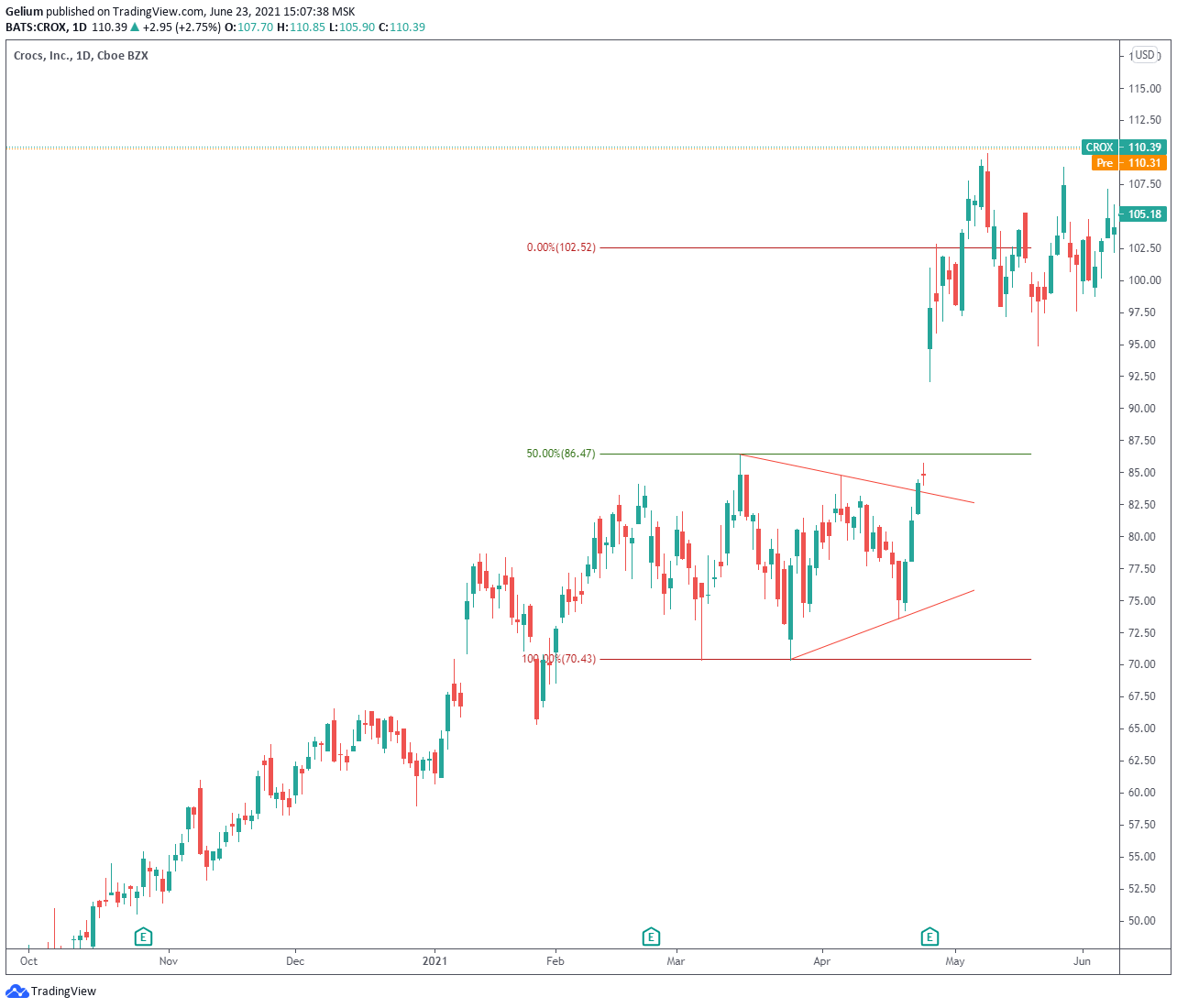Click the 2021 label on time axis
The width and height of the screenshot is (1177, 1008).
point(434,961)
